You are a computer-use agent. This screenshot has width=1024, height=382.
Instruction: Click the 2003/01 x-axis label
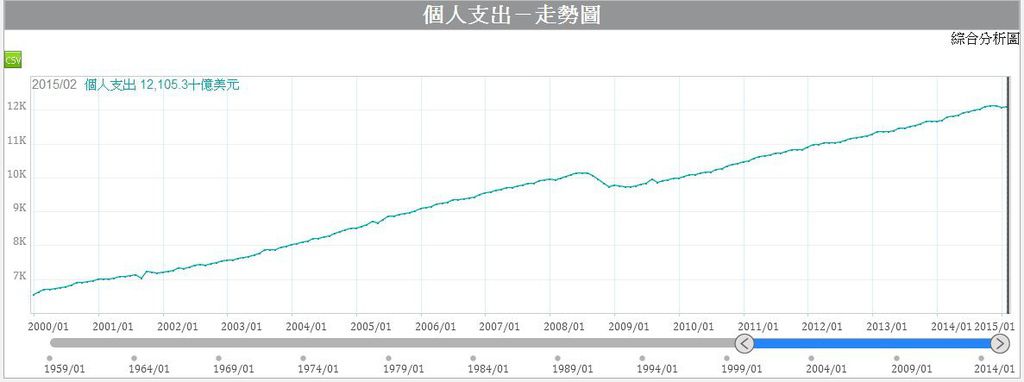(x=242, y=326)
